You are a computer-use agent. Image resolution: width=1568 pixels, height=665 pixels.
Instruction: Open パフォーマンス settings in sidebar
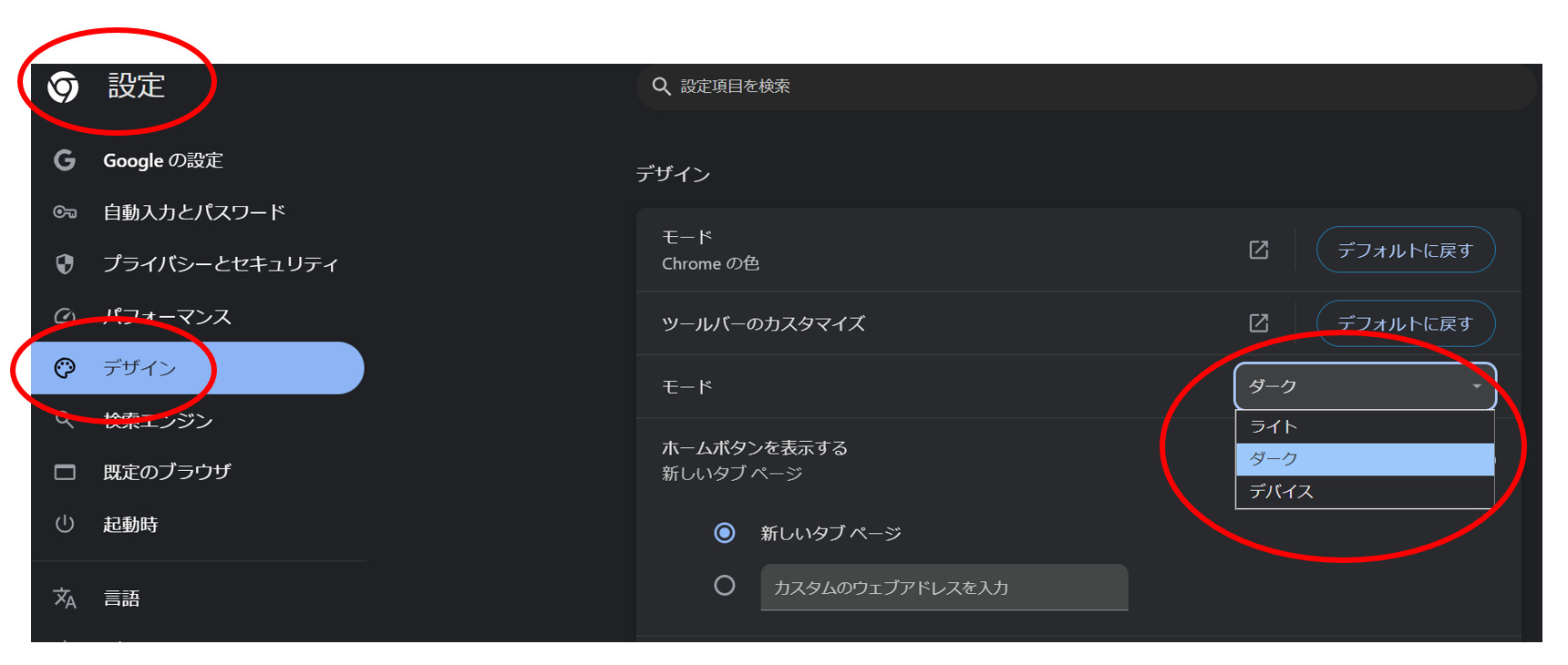point(167,316)
